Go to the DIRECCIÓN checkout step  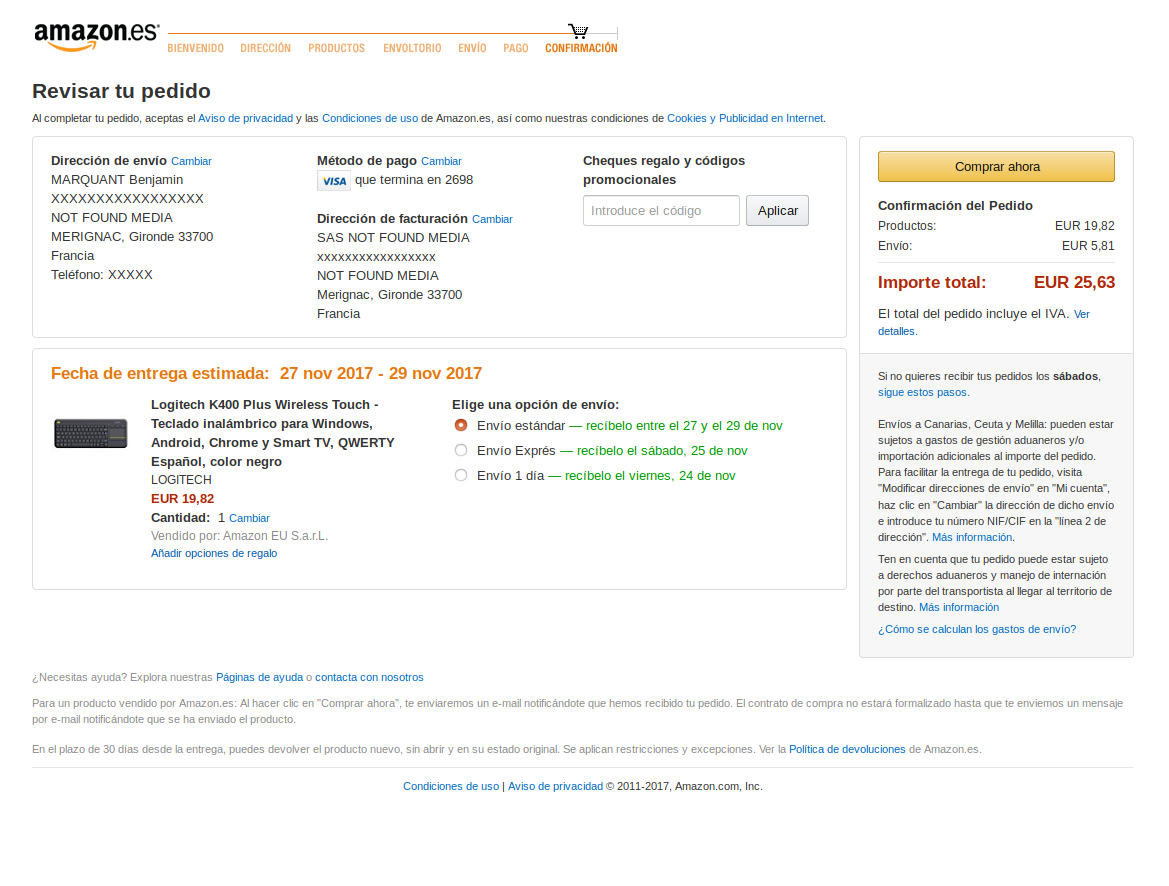[x=265, y=48]
